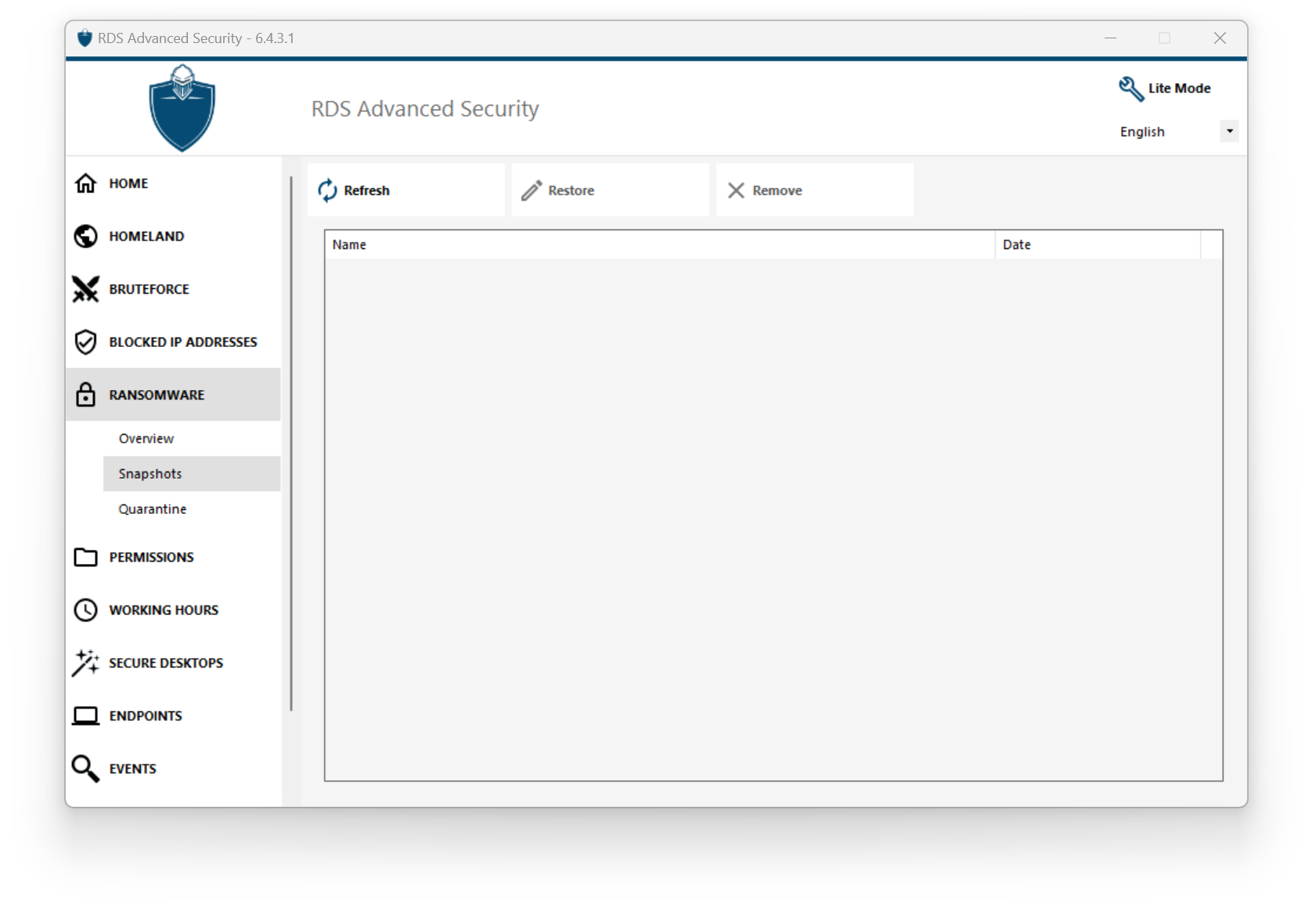Screen dimensions: 1316x900
Task: Select the Quarantine sub-item
Action: pos(153,509)
